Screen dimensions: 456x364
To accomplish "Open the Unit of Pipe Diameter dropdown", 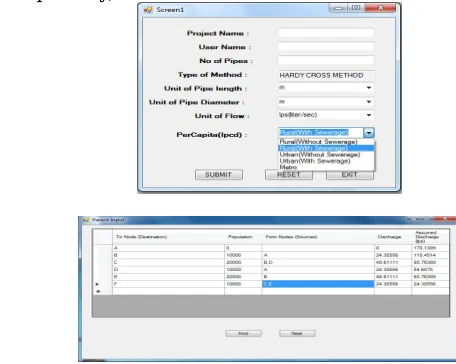I will pos(369,102).
